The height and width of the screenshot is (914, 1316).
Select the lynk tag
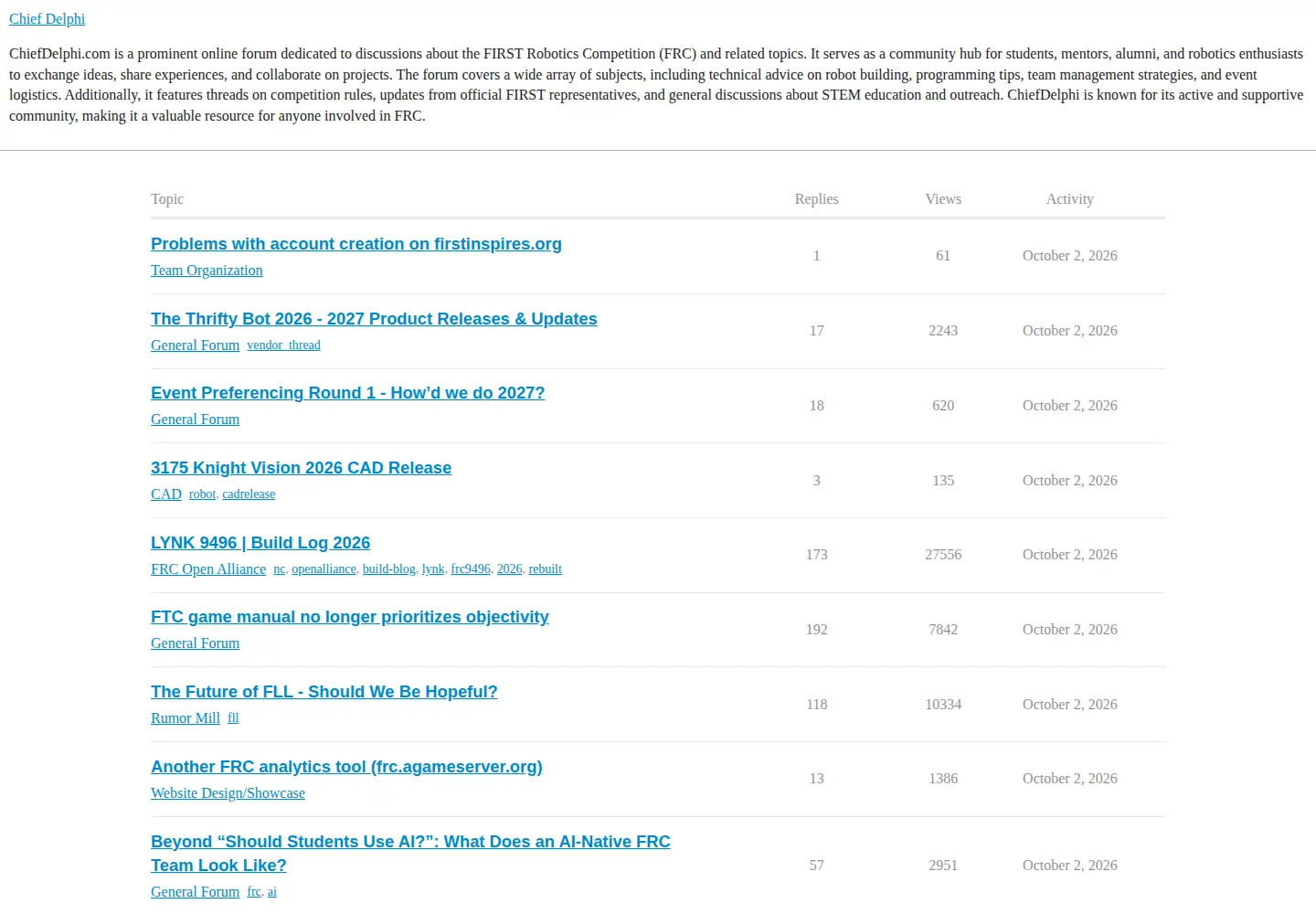pyautogui.click(x=433, y=569)
